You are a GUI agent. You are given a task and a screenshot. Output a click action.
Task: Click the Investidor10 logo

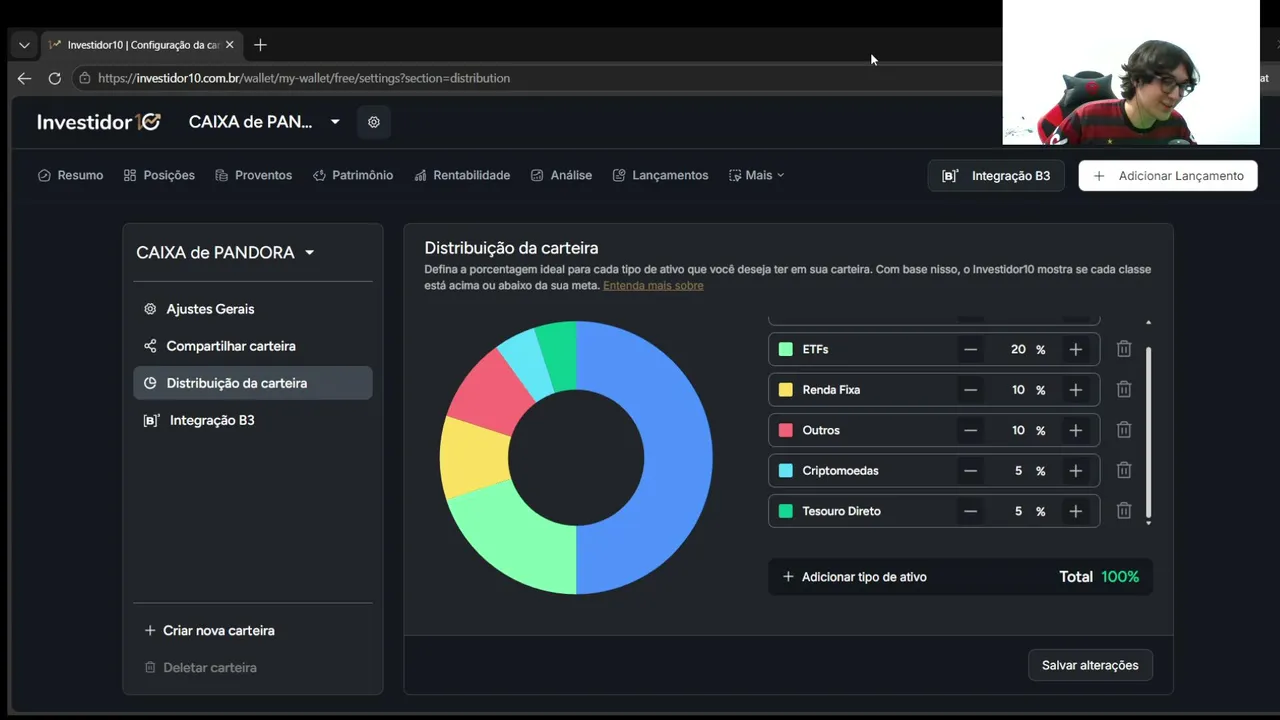[98, 122]
